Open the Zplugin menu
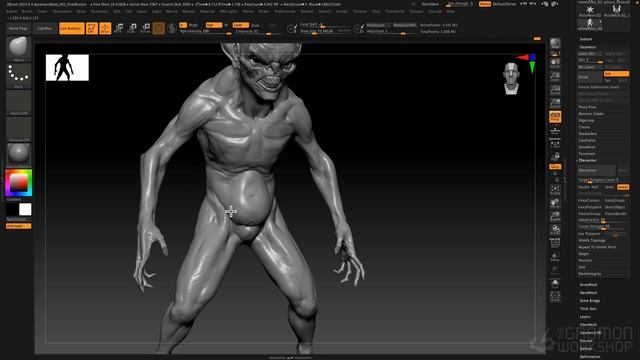 coord(416,11)
